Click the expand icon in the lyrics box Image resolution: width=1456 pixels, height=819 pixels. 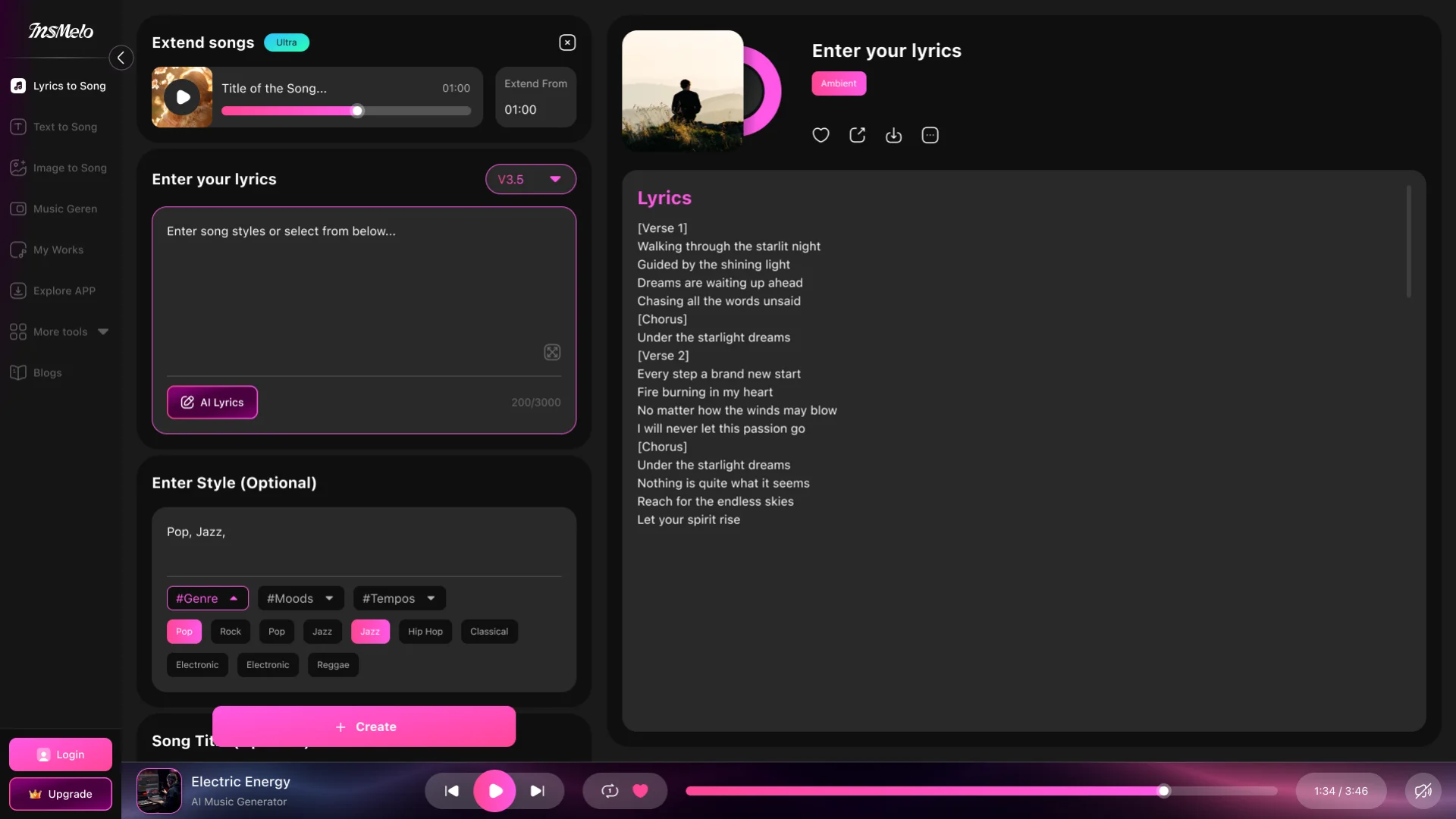(552, 352)
